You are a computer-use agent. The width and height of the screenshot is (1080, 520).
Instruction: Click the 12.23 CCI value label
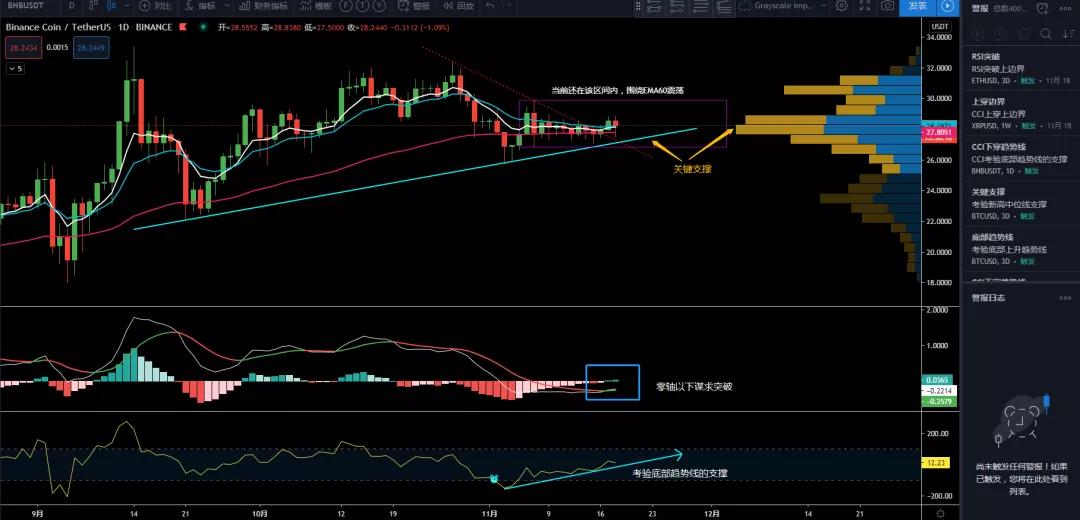pos(937,463)
